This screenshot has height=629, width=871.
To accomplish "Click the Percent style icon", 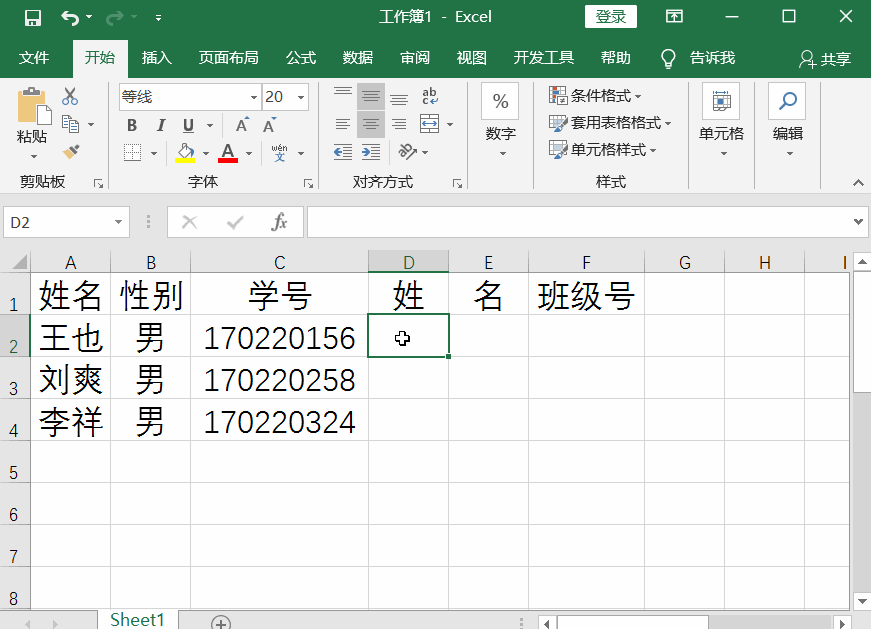I will tap(499, 99).
